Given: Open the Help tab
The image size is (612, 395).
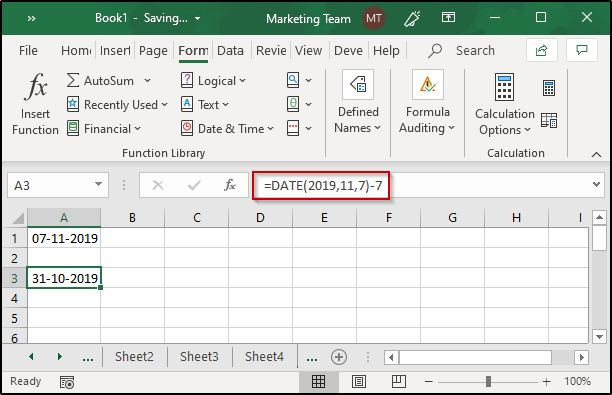Looking at the screenshot, I should (386, 50).
